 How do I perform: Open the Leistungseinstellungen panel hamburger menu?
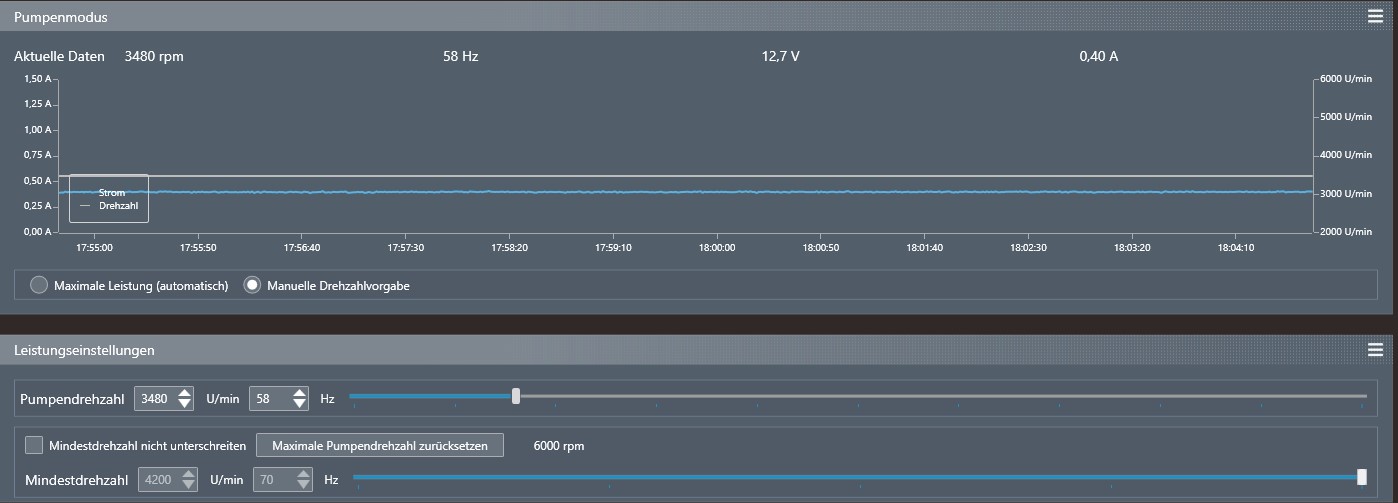pyautogui.click(x=1375, y=350)
